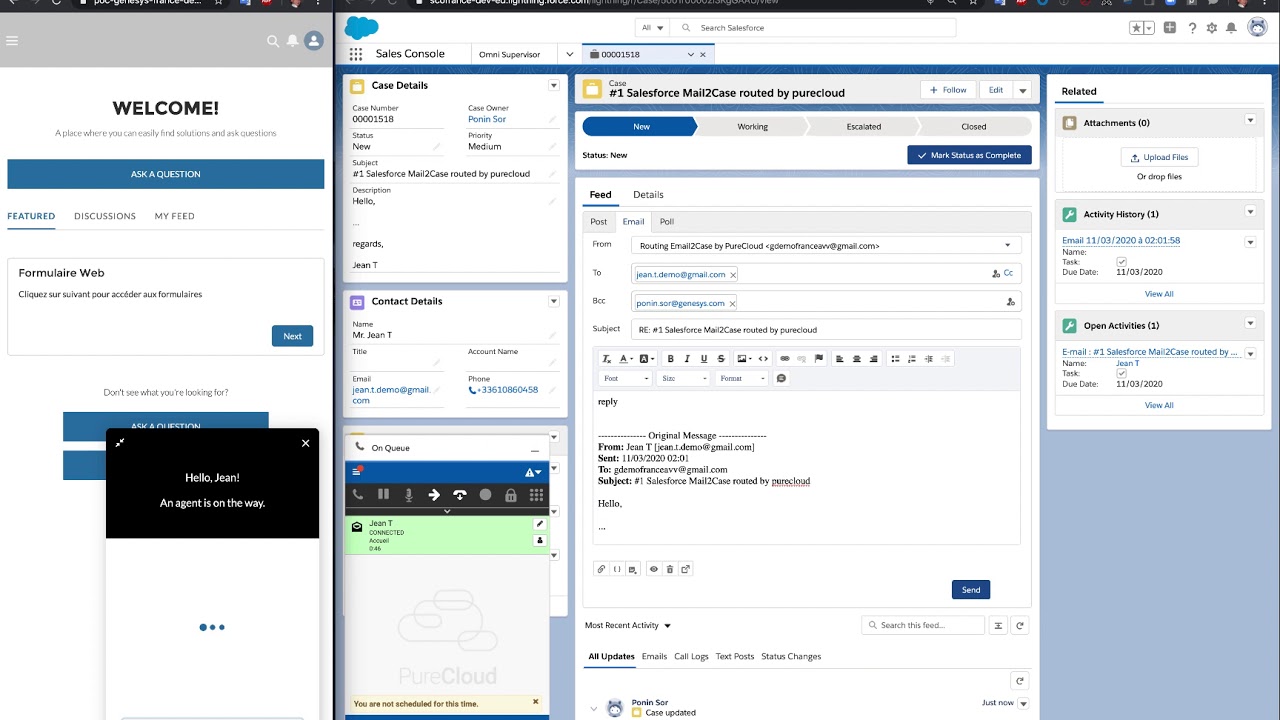Expand the Case Details panel menu arrow

click(x=554, y=85)
